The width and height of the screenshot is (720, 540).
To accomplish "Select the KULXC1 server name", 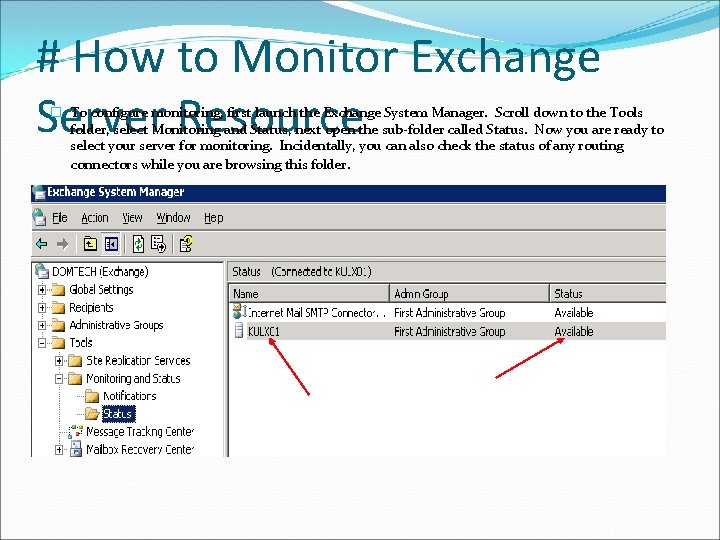I will point(264,331).
